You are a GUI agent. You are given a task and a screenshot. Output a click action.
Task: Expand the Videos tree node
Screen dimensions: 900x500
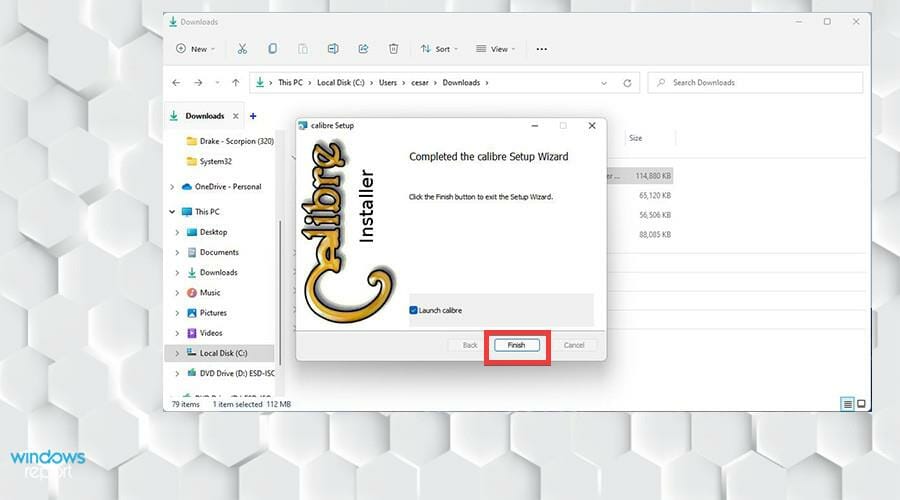click(x=177, y=333)
